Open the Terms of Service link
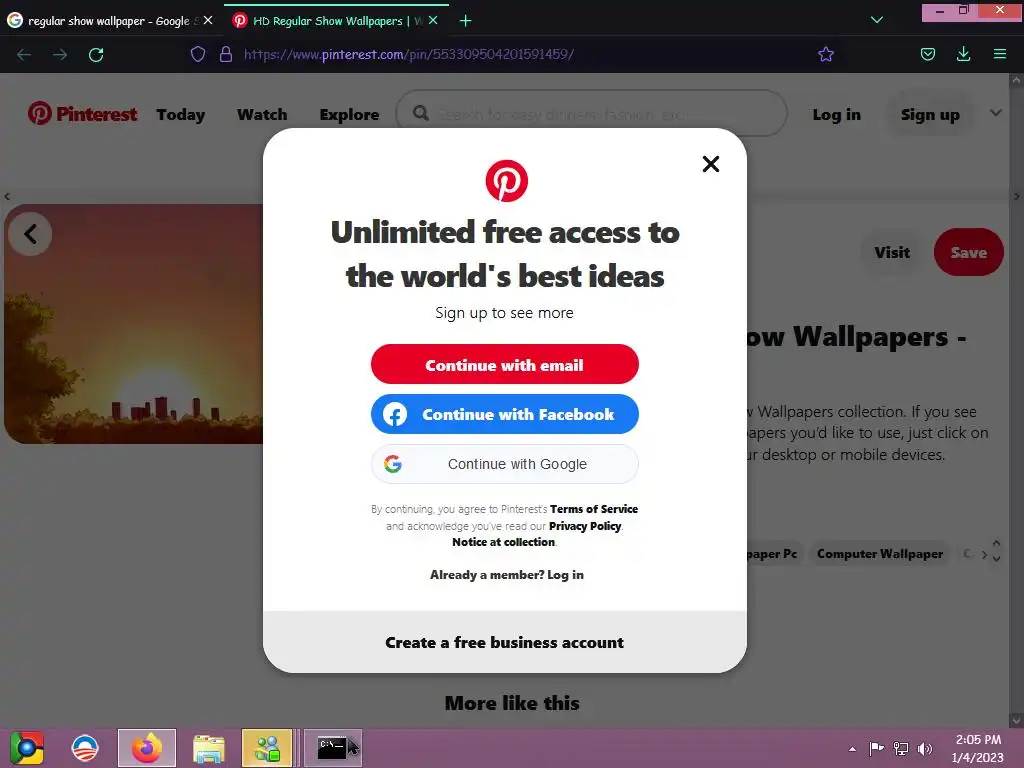 (x=594, y=509)
